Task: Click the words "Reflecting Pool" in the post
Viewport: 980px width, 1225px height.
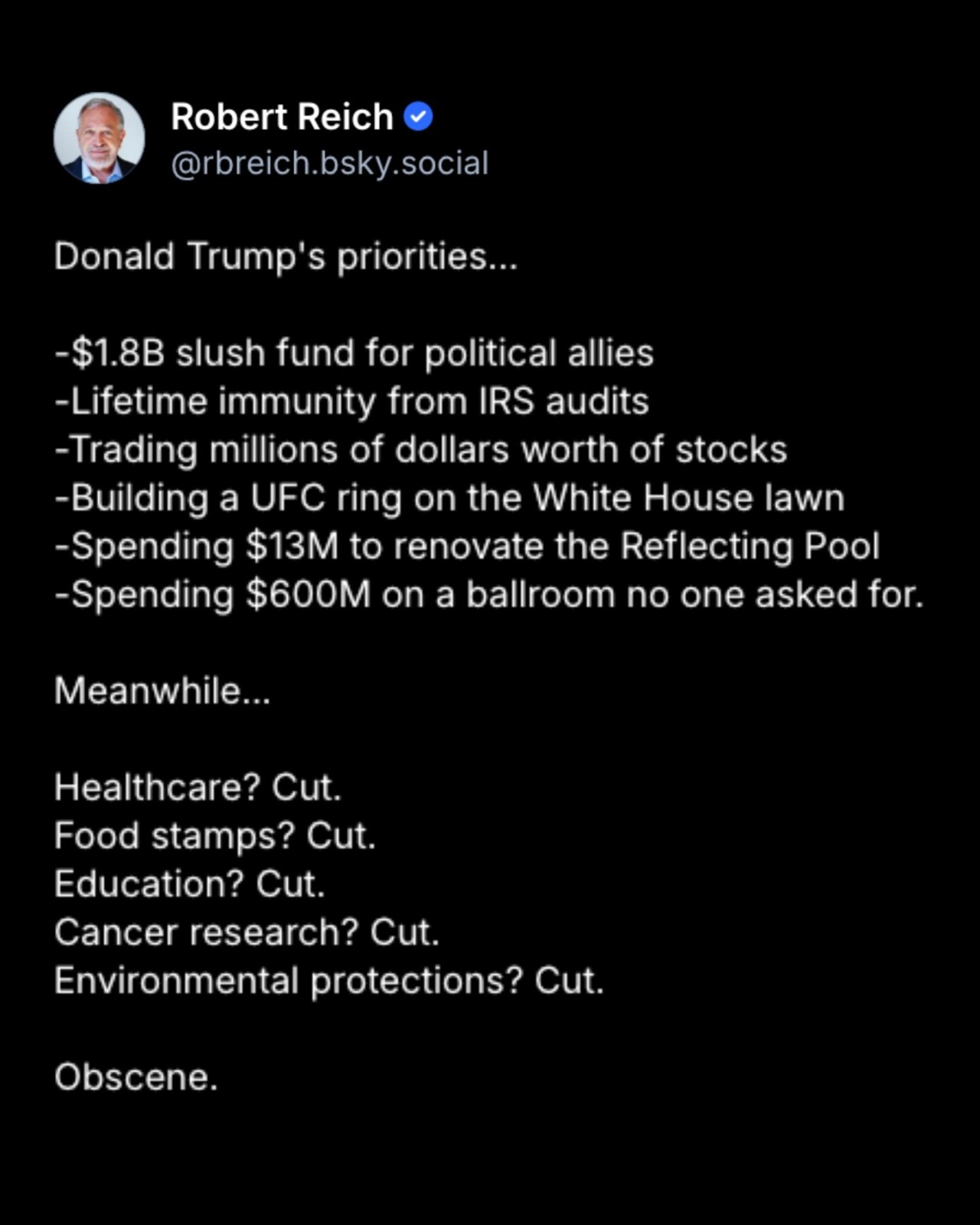Action: [750, 547]
